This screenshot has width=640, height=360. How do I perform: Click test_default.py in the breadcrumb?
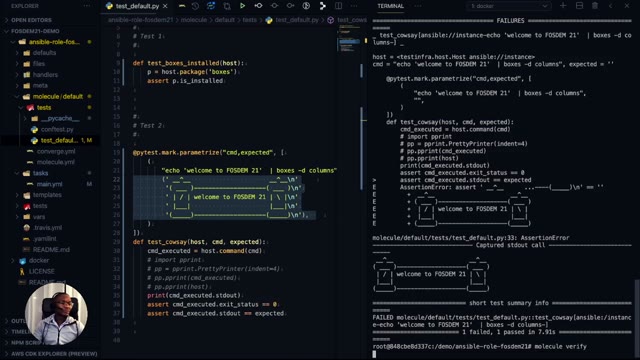point(296,20)
